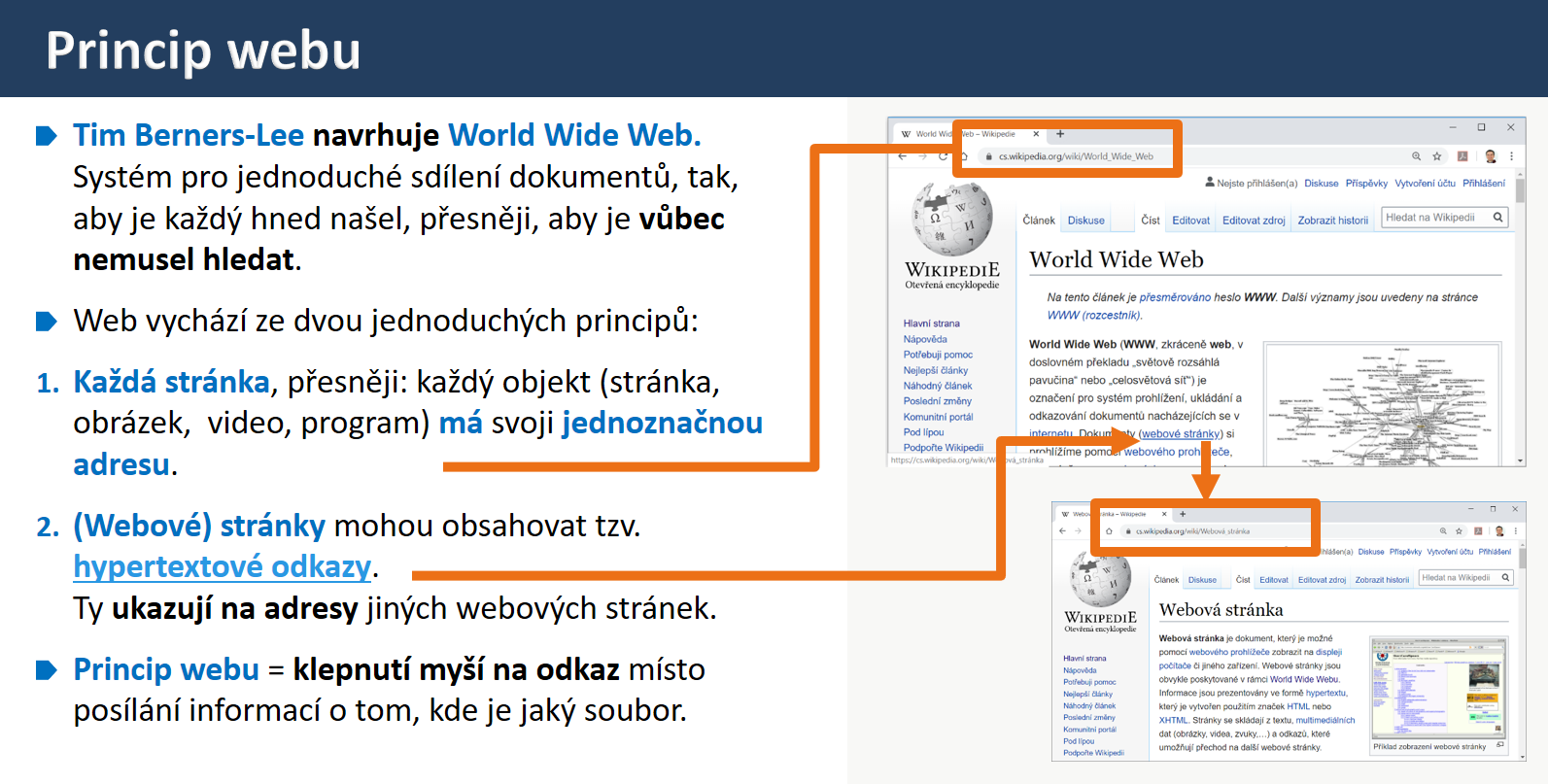Open three-dot browser menu in Webová stránka window
The height and width of the screenshot is (784, 1548).
[1515, 531]
